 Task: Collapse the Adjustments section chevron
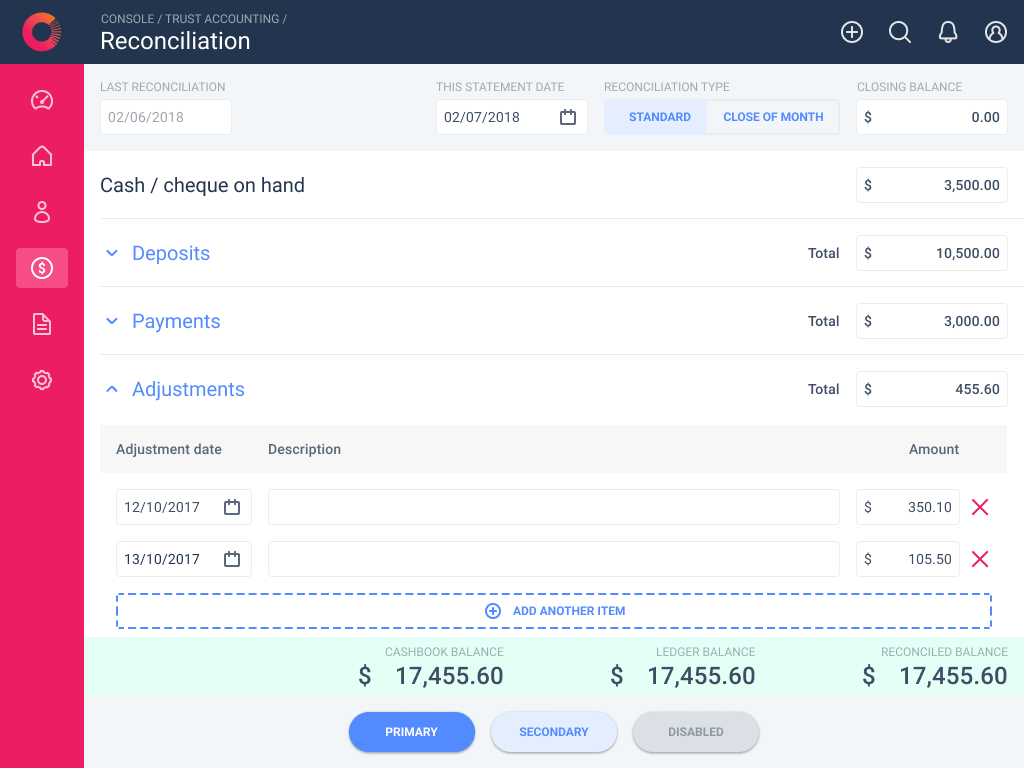pos(112,389)
